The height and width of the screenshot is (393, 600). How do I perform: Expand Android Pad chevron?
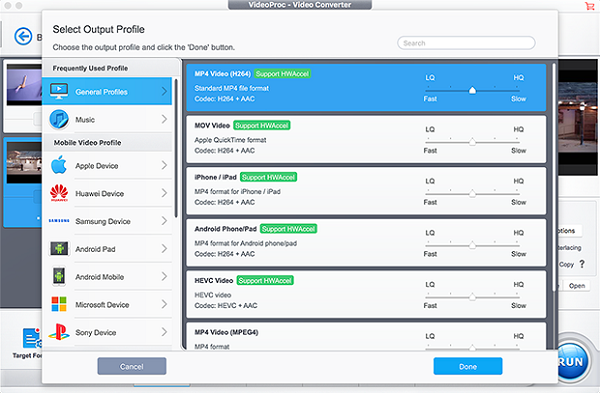click(x=164, y=248)
